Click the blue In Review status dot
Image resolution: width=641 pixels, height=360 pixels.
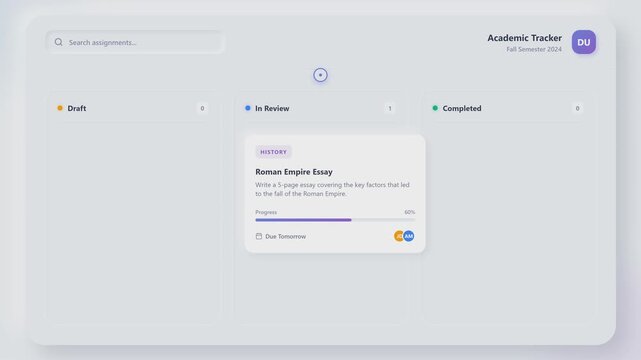(x=247, y=108)
